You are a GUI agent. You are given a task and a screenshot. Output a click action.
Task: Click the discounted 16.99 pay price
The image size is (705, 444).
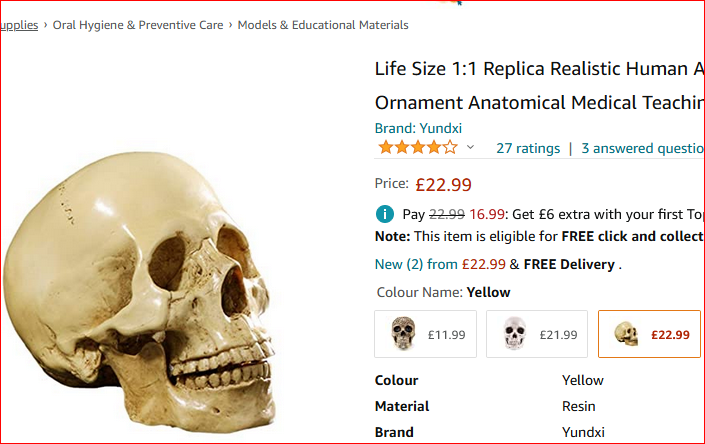tap(487, 214)
